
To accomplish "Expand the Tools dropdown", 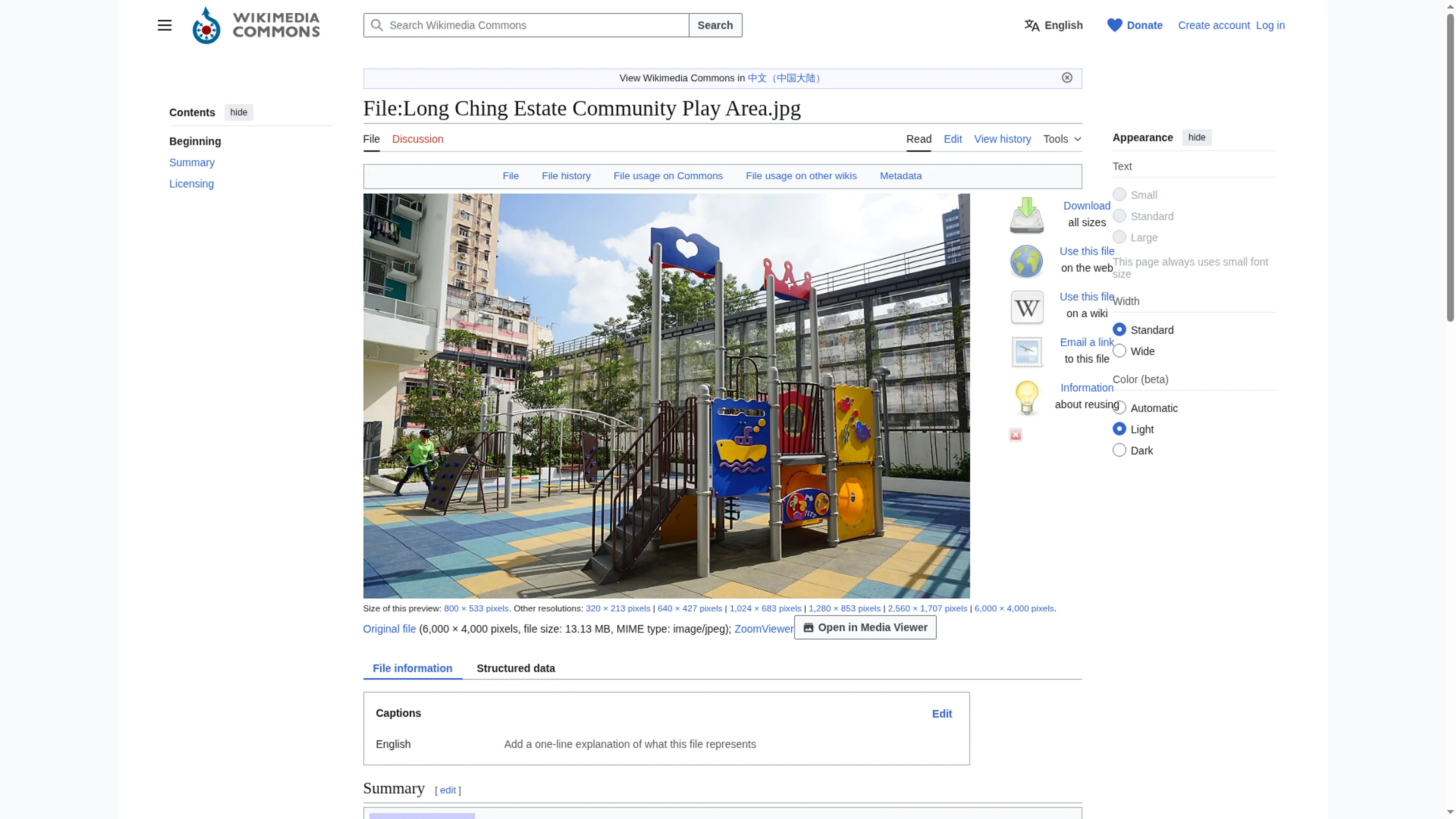I will coord(1062,139).
